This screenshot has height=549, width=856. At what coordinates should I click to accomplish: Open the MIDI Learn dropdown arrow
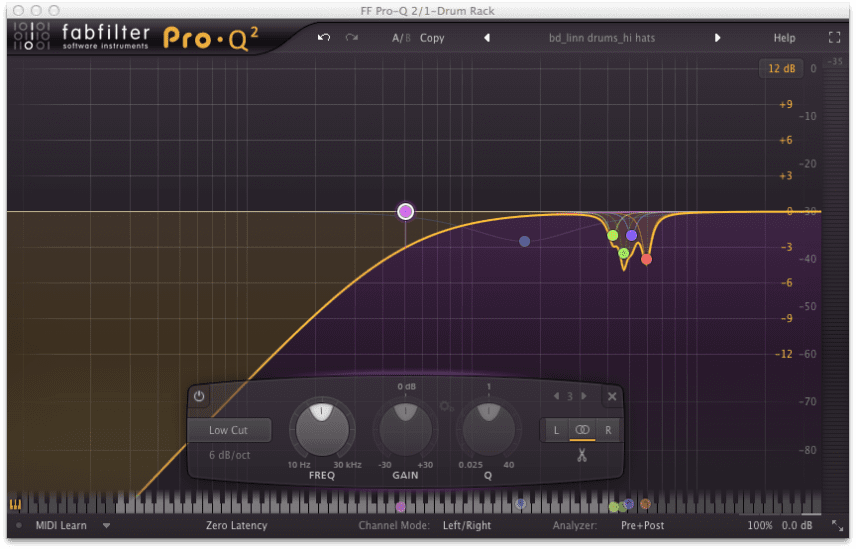[x=106, y=526]
